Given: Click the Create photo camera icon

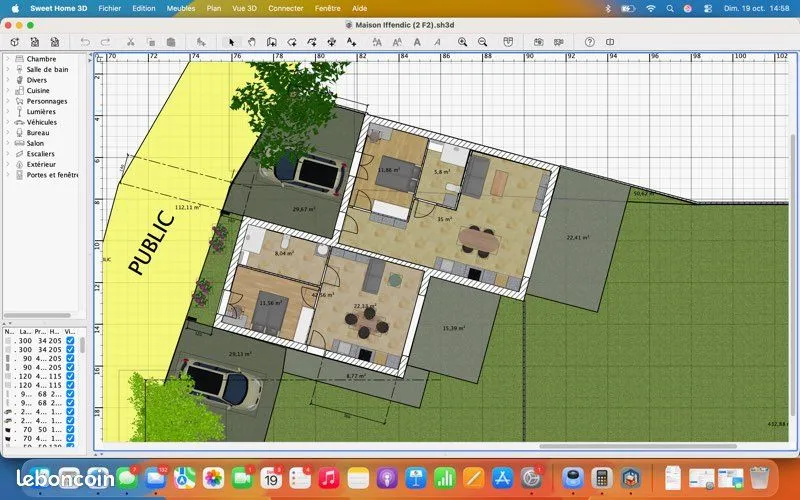Looking at the screenshot, I should click(538, 42).
